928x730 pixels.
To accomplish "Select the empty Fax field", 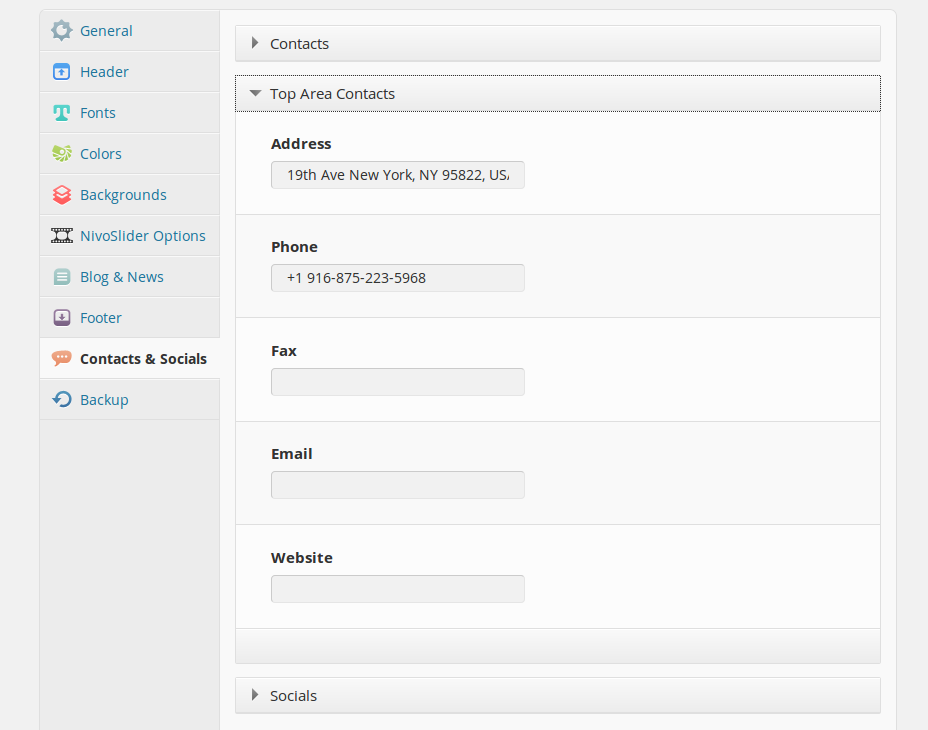I will [x=397, y=382].
